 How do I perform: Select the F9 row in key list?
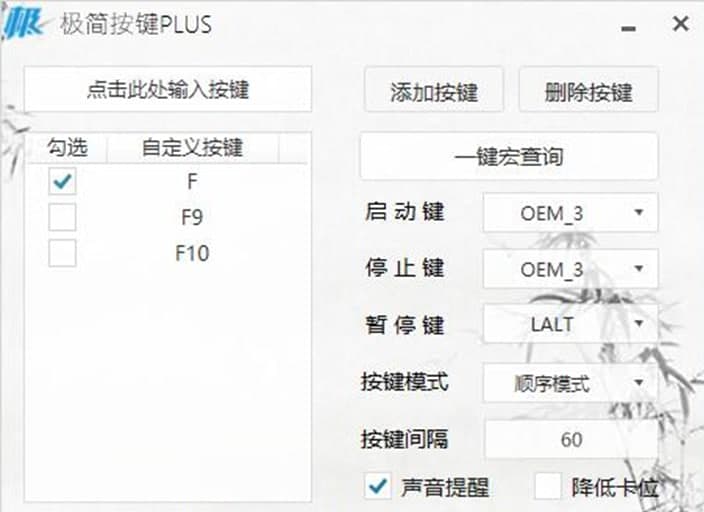coord(192,217)
